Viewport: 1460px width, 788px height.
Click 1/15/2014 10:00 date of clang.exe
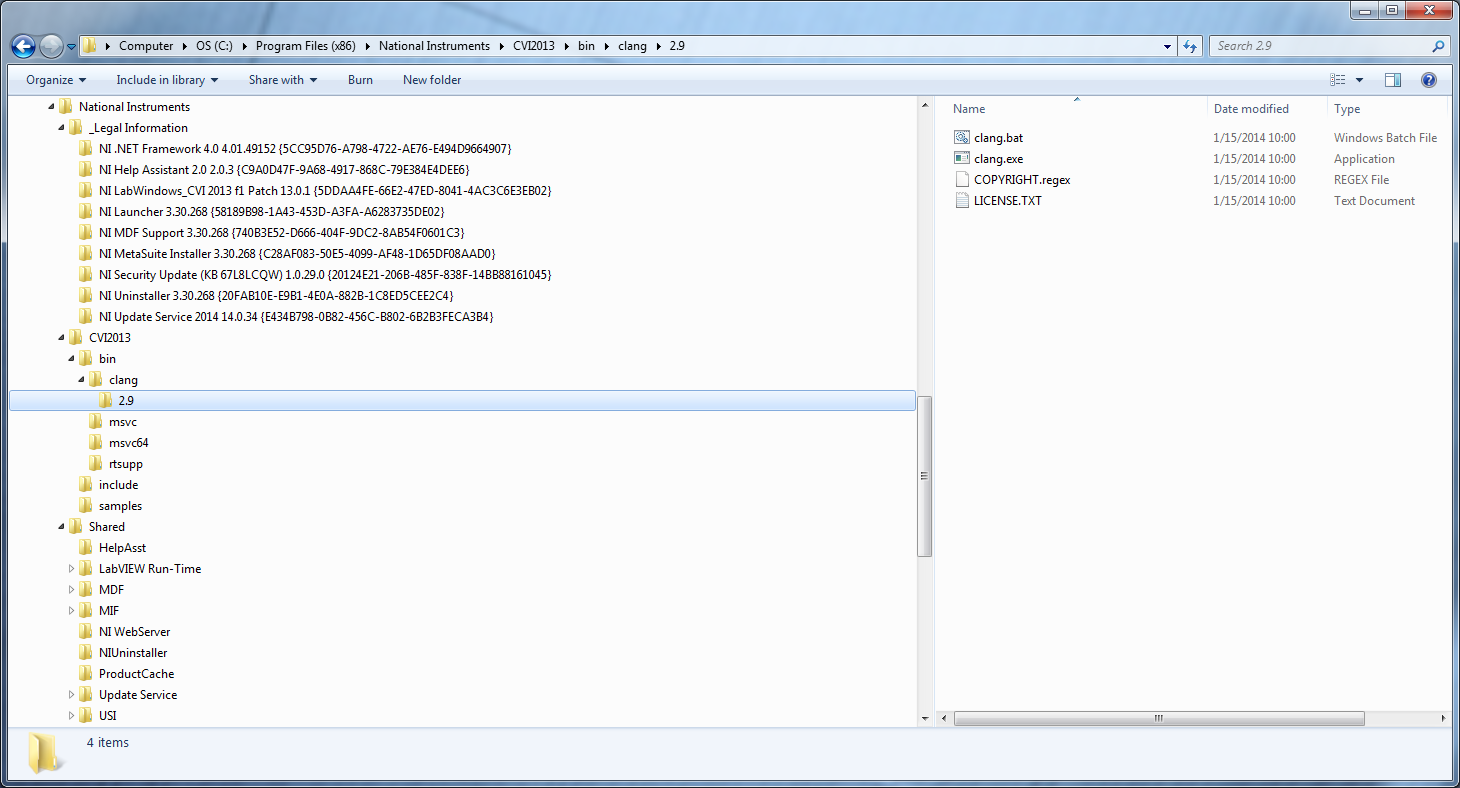[1254, 159]
